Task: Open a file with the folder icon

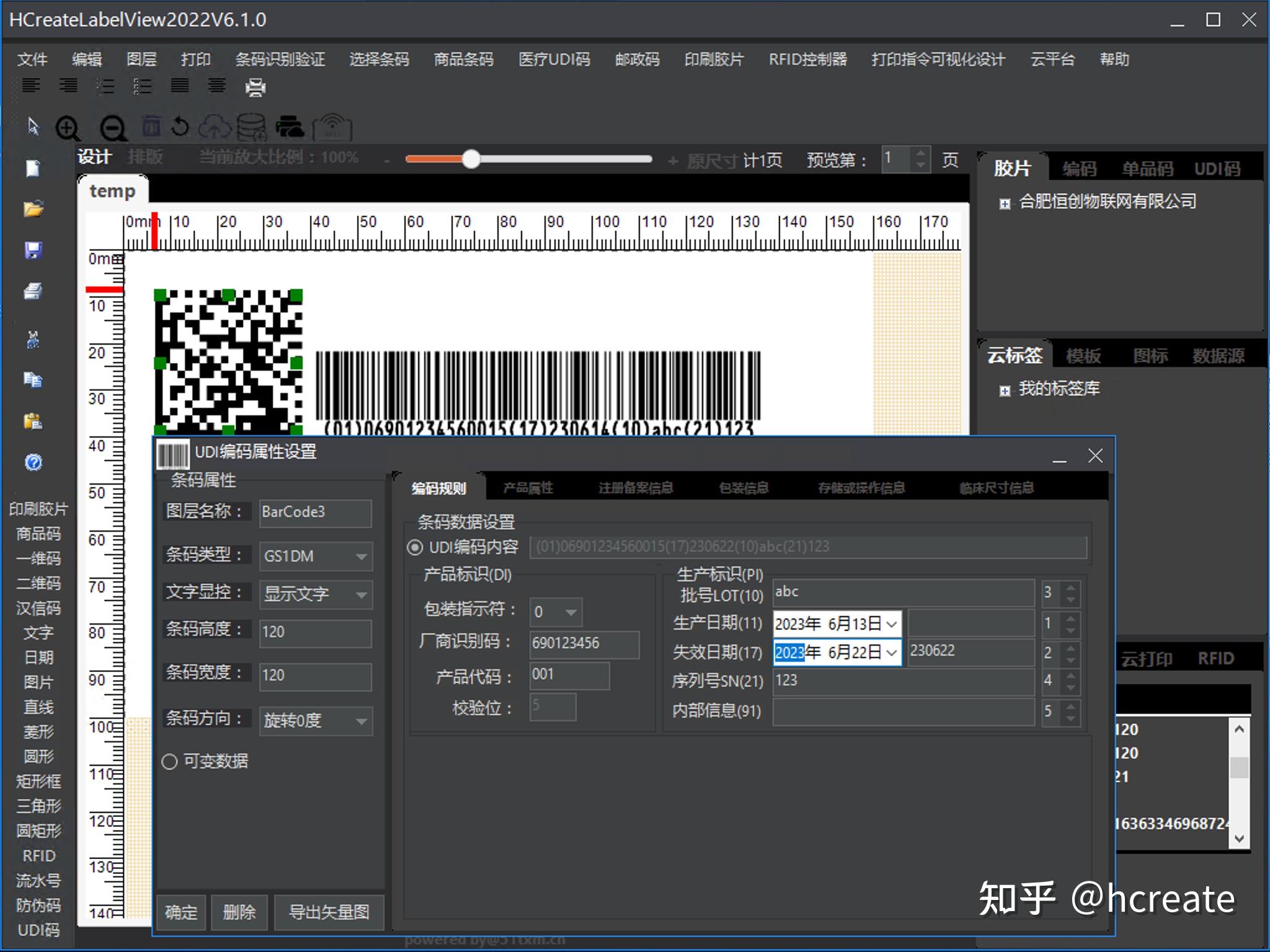Action: [34, 209]
